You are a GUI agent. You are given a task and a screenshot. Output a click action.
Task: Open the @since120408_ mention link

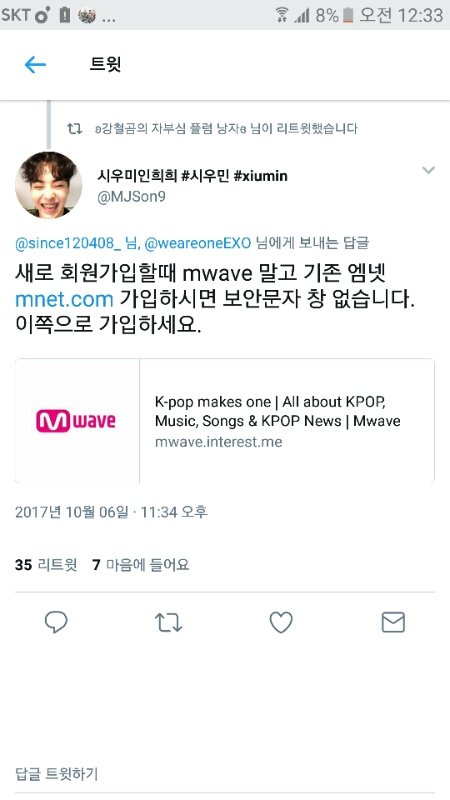point(68,243)
